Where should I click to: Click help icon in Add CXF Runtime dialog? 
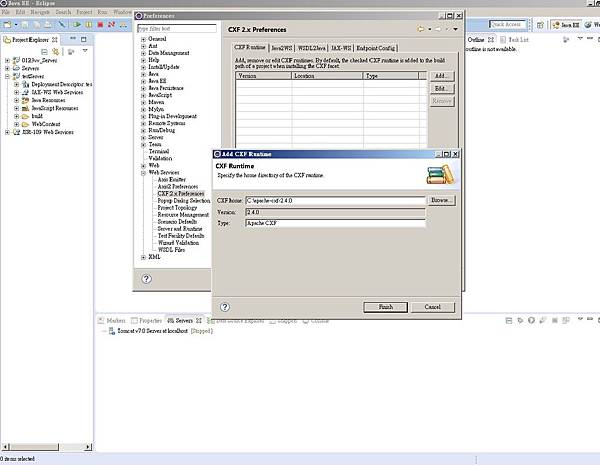225,307
